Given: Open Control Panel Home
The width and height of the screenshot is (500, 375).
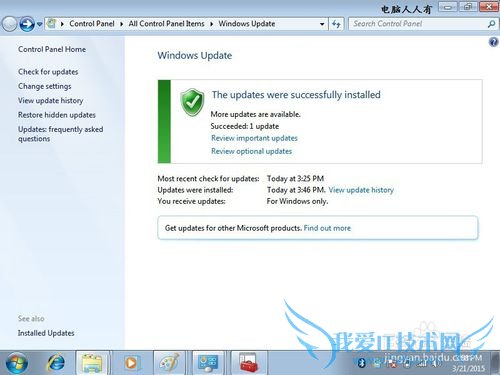Looking at the screenshot, I should pos(52,49).
